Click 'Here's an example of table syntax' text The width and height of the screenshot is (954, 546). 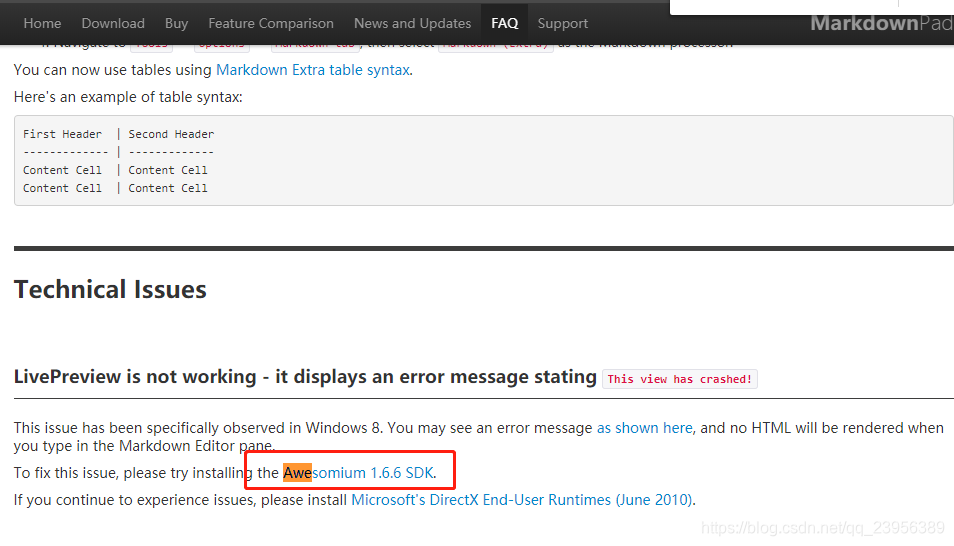(x=128, y=97)
